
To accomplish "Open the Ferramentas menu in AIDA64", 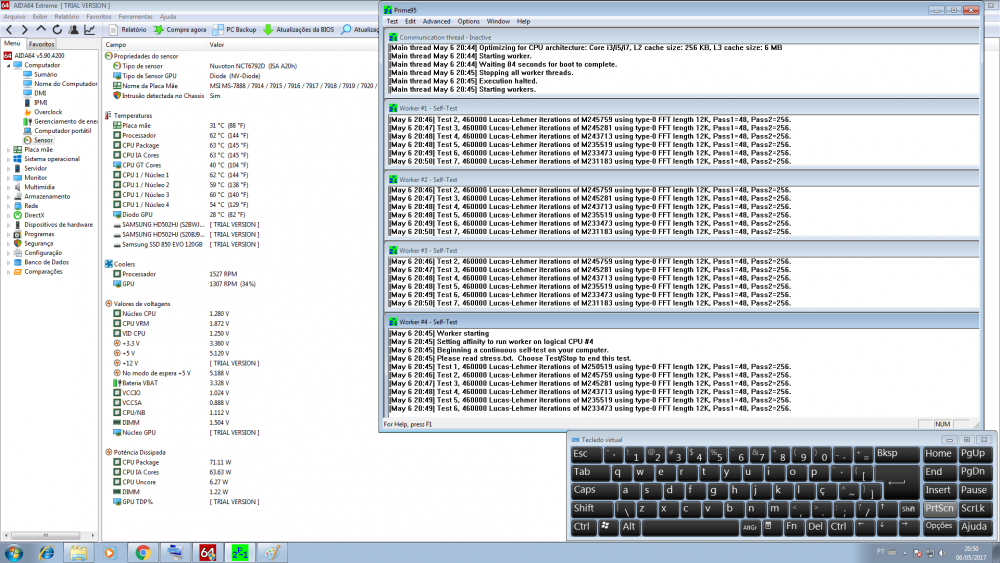I will pos(135,17).
